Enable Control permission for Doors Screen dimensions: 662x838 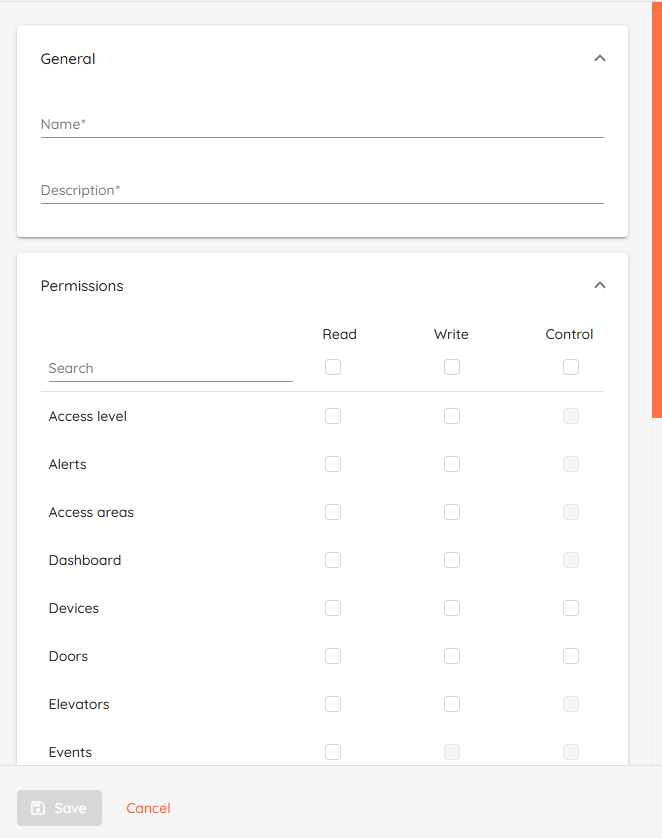point(571,656)
